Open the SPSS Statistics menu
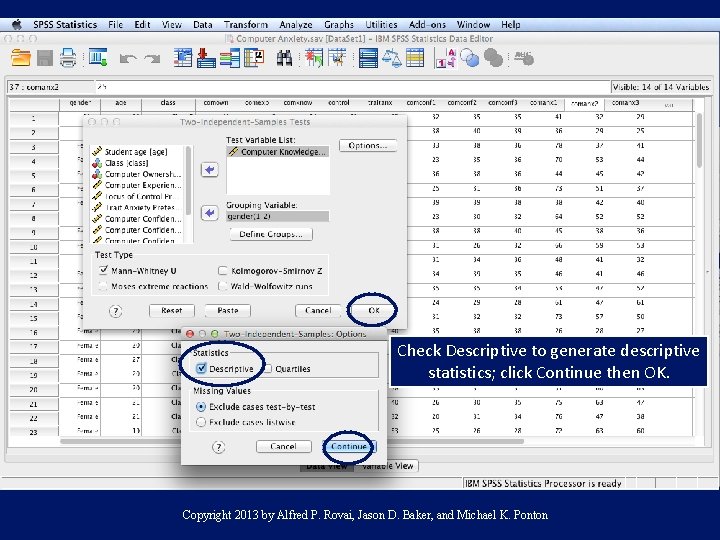720x540 pixels. (x=65, y=24)
